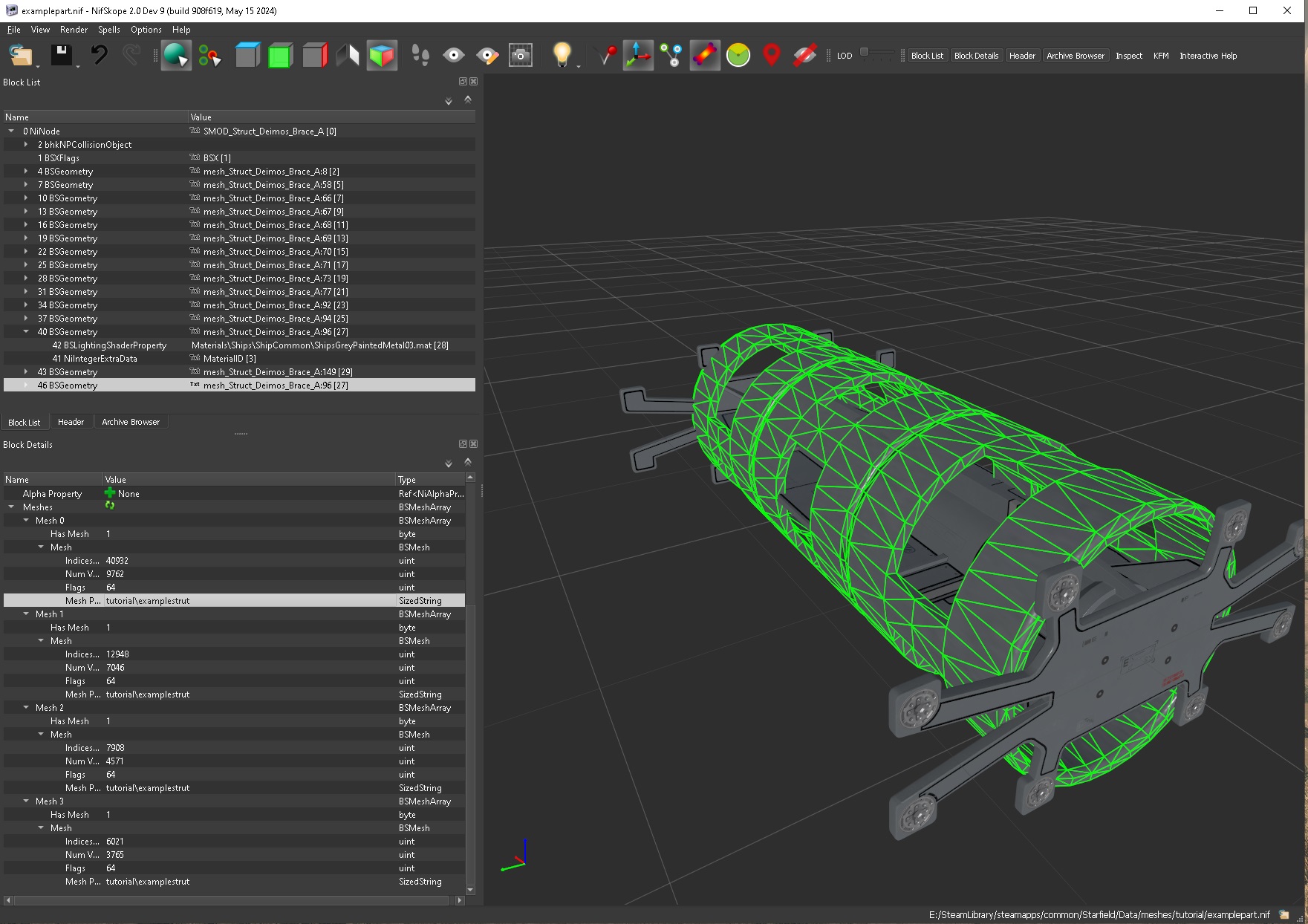The width and height of the screenshot is (1308, 924).
Task: Open the View menu
Action: [x=40, y=30]
